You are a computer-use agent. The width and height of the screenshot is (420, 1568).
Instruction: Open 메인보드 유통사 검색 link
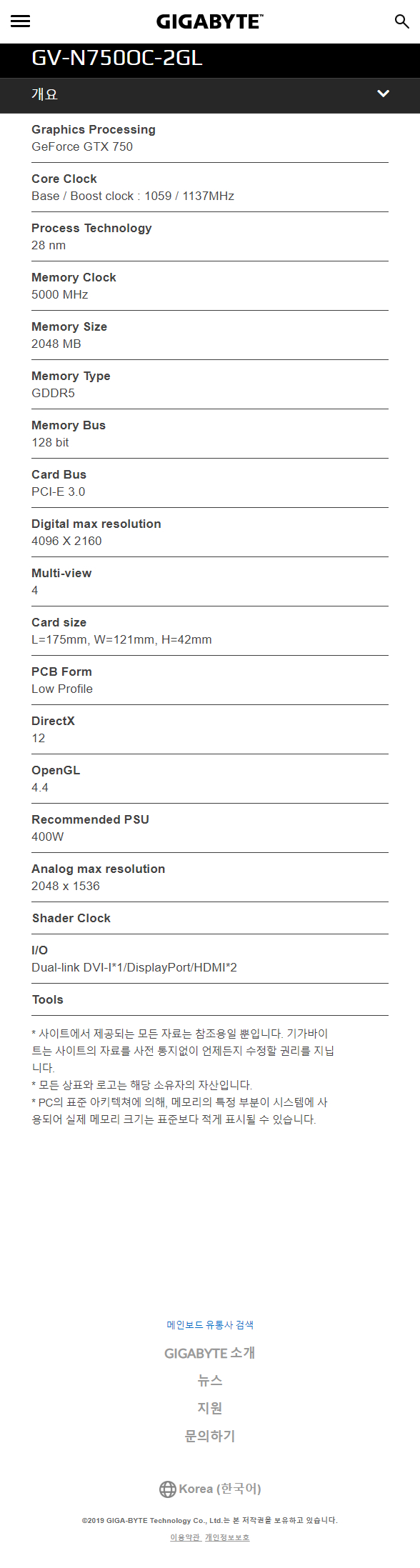(x=210, y=1324)
